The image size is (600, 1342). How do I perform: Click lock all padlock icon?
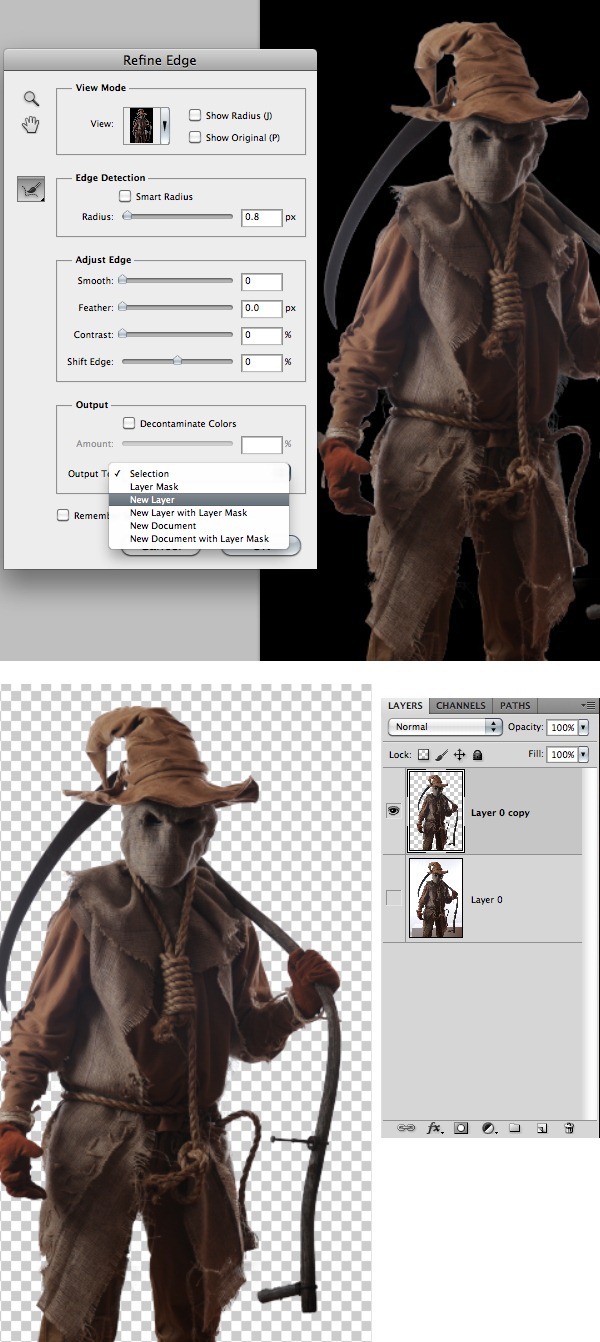coord(478,755)
